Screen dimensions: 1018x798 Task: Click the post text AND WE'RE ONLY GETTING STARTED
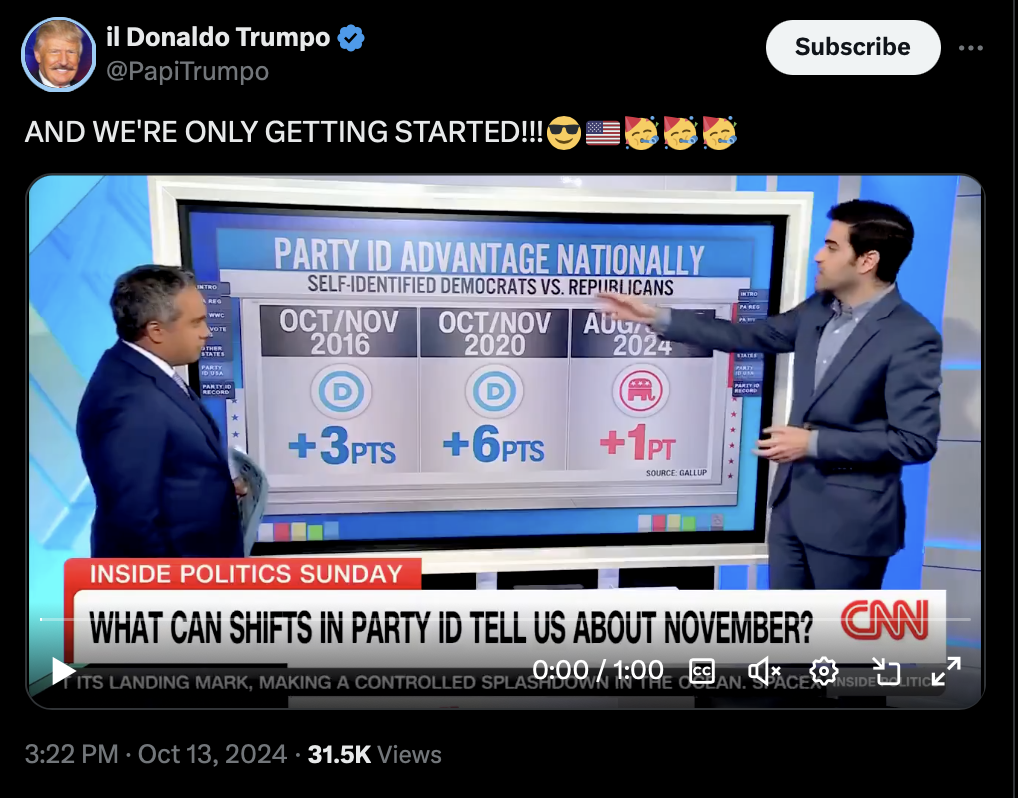point(284,132)
